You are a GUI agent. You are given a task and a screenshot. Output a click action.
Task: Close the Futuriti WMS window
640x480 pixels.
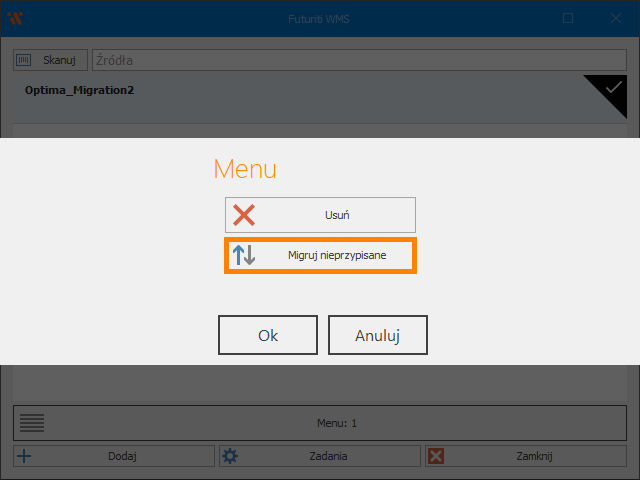coord(615,18)
